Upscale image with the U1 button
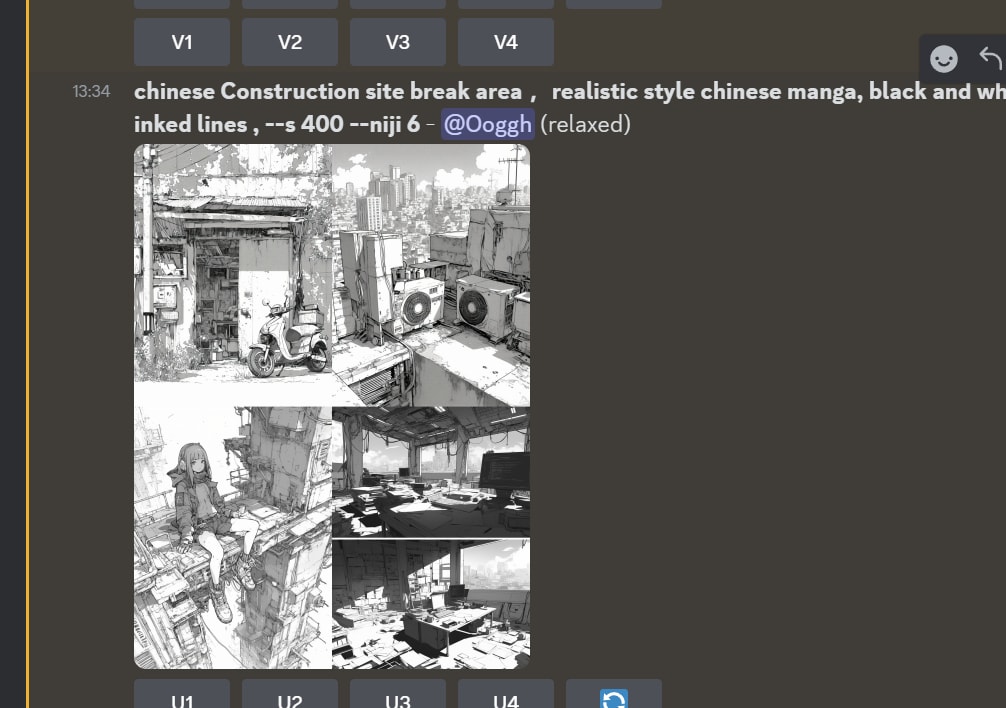The height and width of the screenshot is (708, 1006). [182, 694]
